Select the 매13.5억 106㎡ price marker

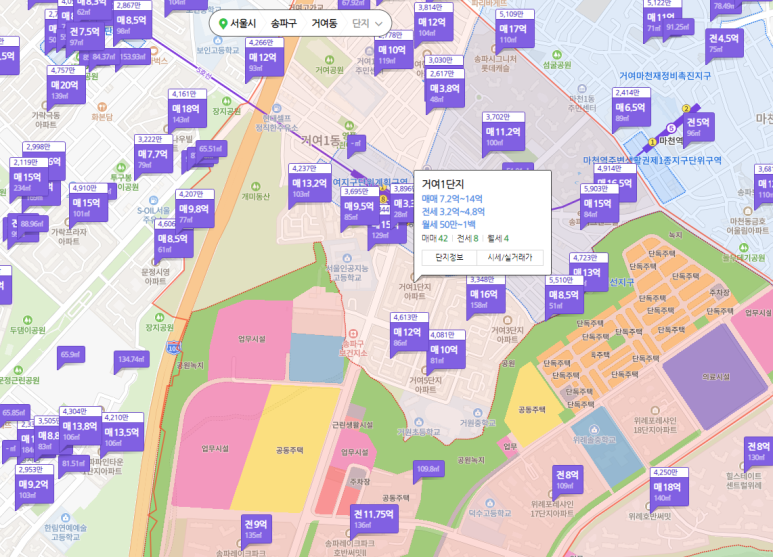tap(123, 433)
